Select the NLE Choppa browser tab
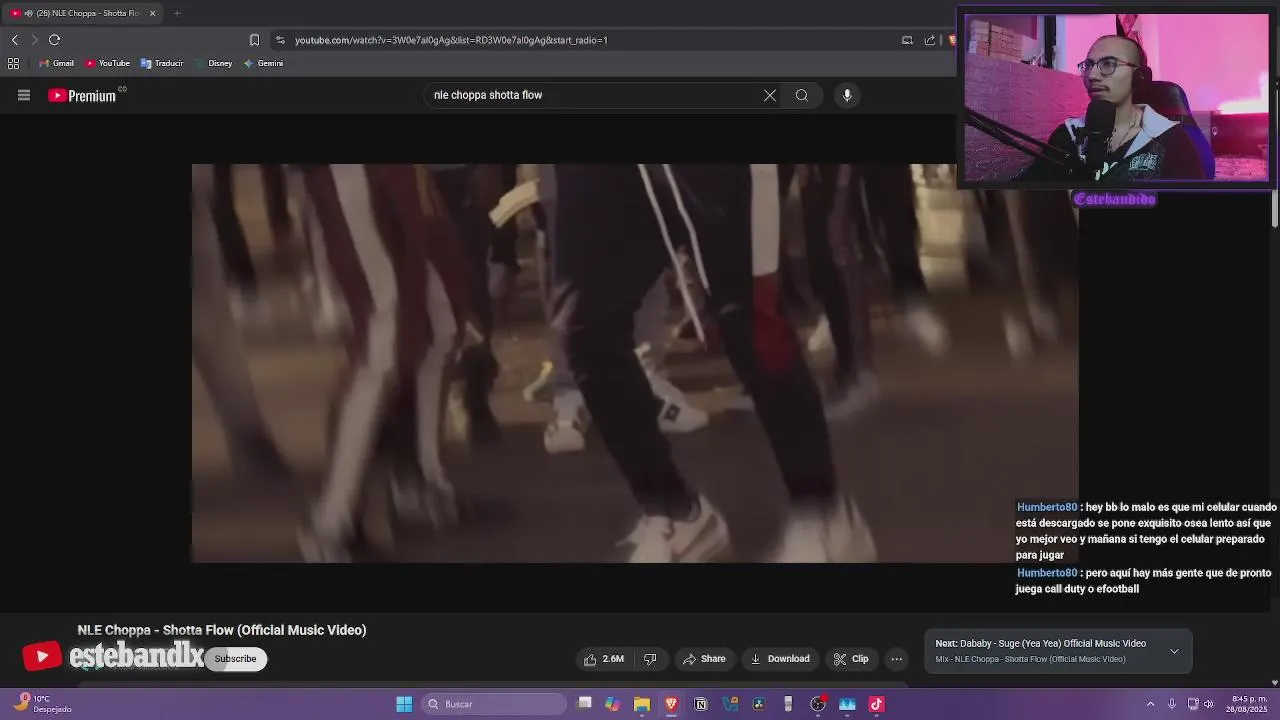The height and width of the screenshot is (720, 1280). tap(82, 13)
